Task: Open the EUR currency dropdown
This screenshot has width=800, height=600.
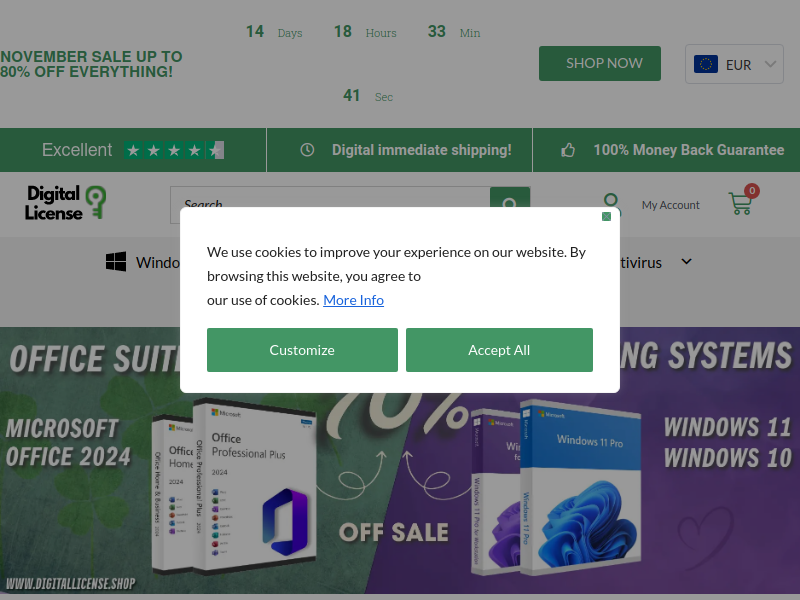Action: click(734, 64)
